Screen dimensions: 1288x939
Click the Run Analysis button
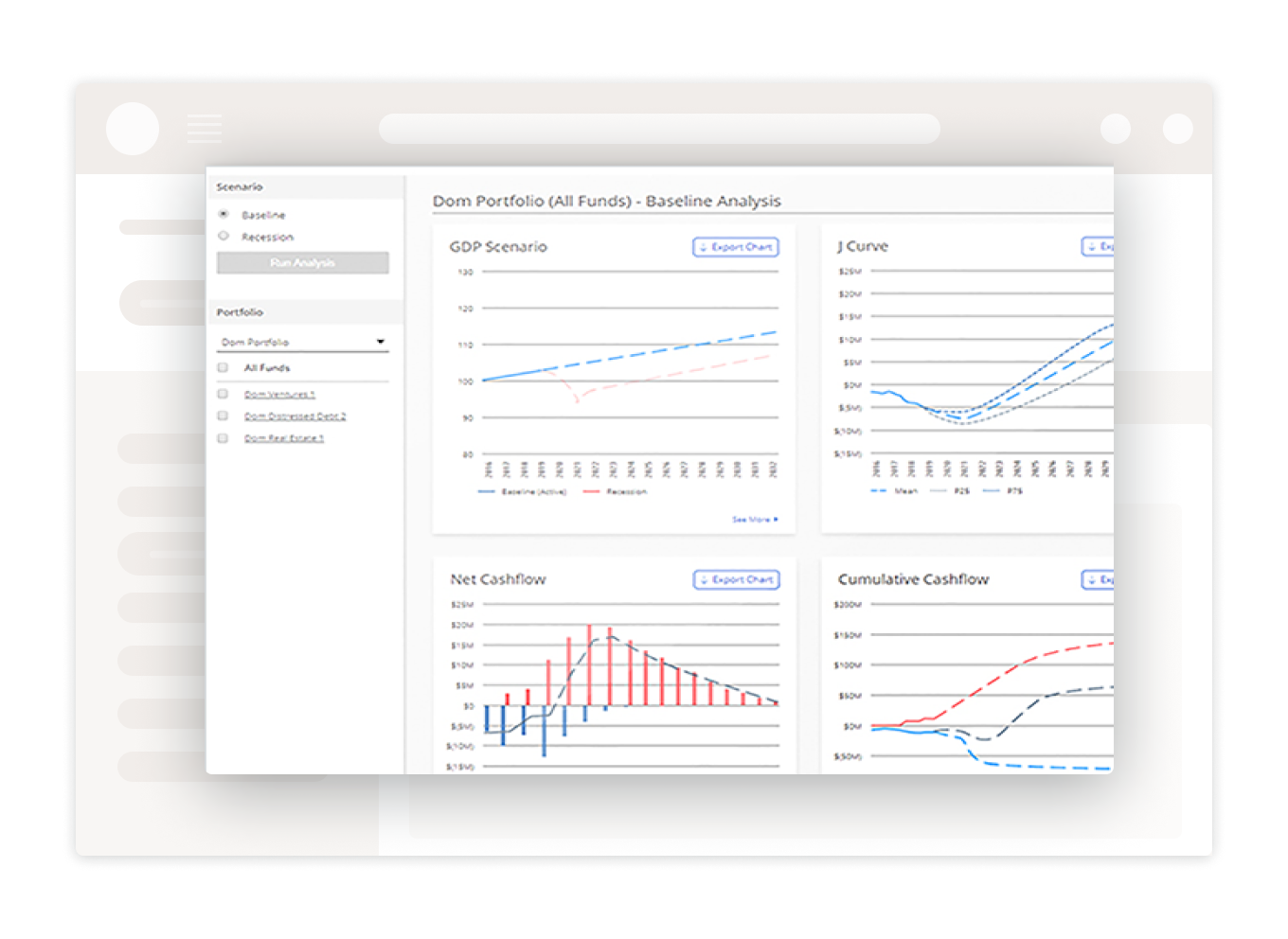click(x=302, y=262)
